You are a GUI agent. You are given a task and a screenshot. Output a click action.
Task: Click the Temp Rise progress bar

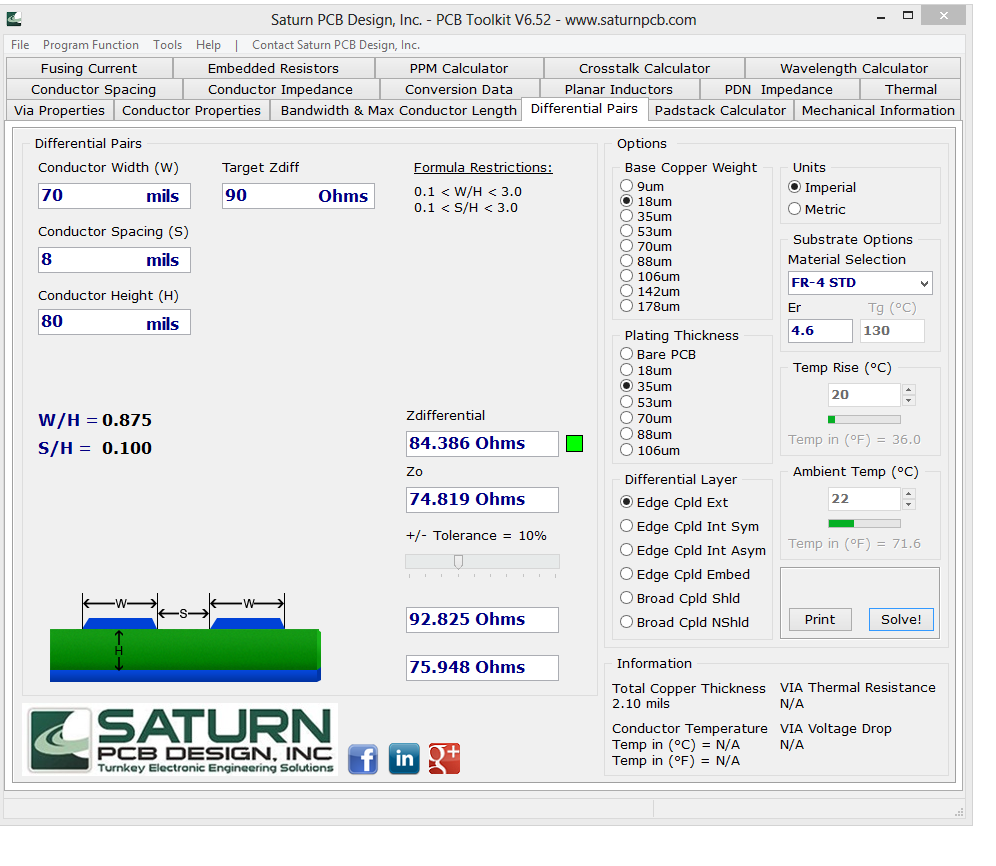tap(864, 419)
